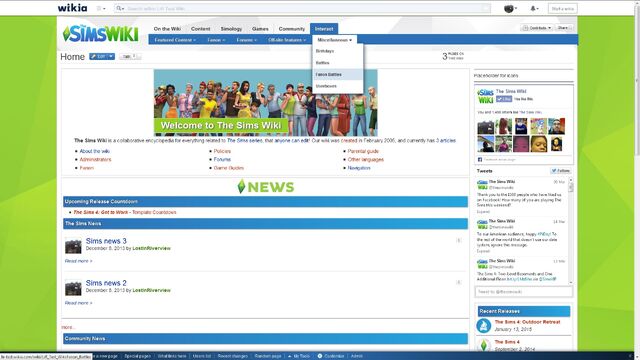Choose Fanon Battles from the menu
The height and width of the screenshot is (360, 640).
[x=338, y=75]
